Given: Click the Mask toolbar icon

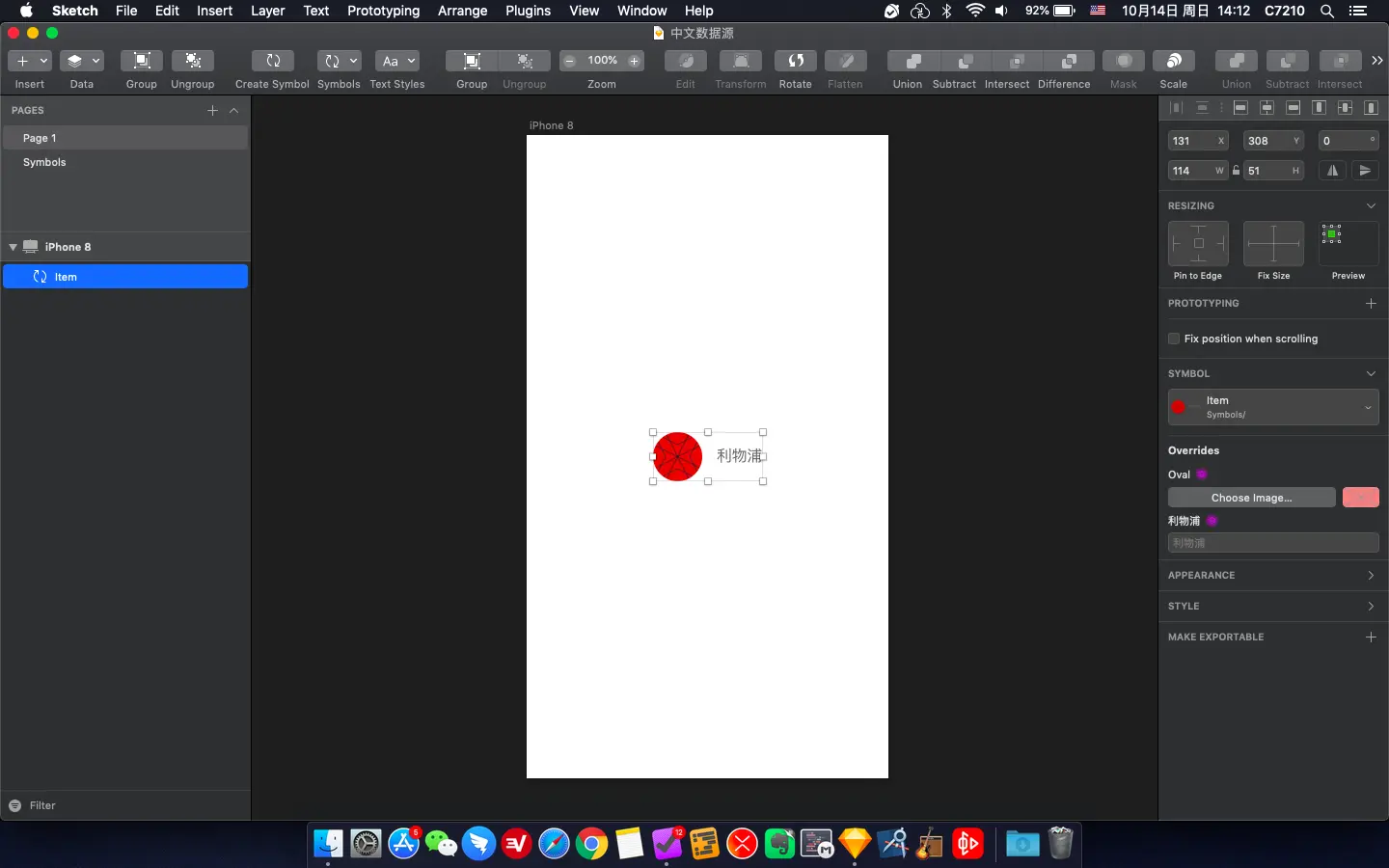Looking at the screenshot, I should pos(1124,61).
